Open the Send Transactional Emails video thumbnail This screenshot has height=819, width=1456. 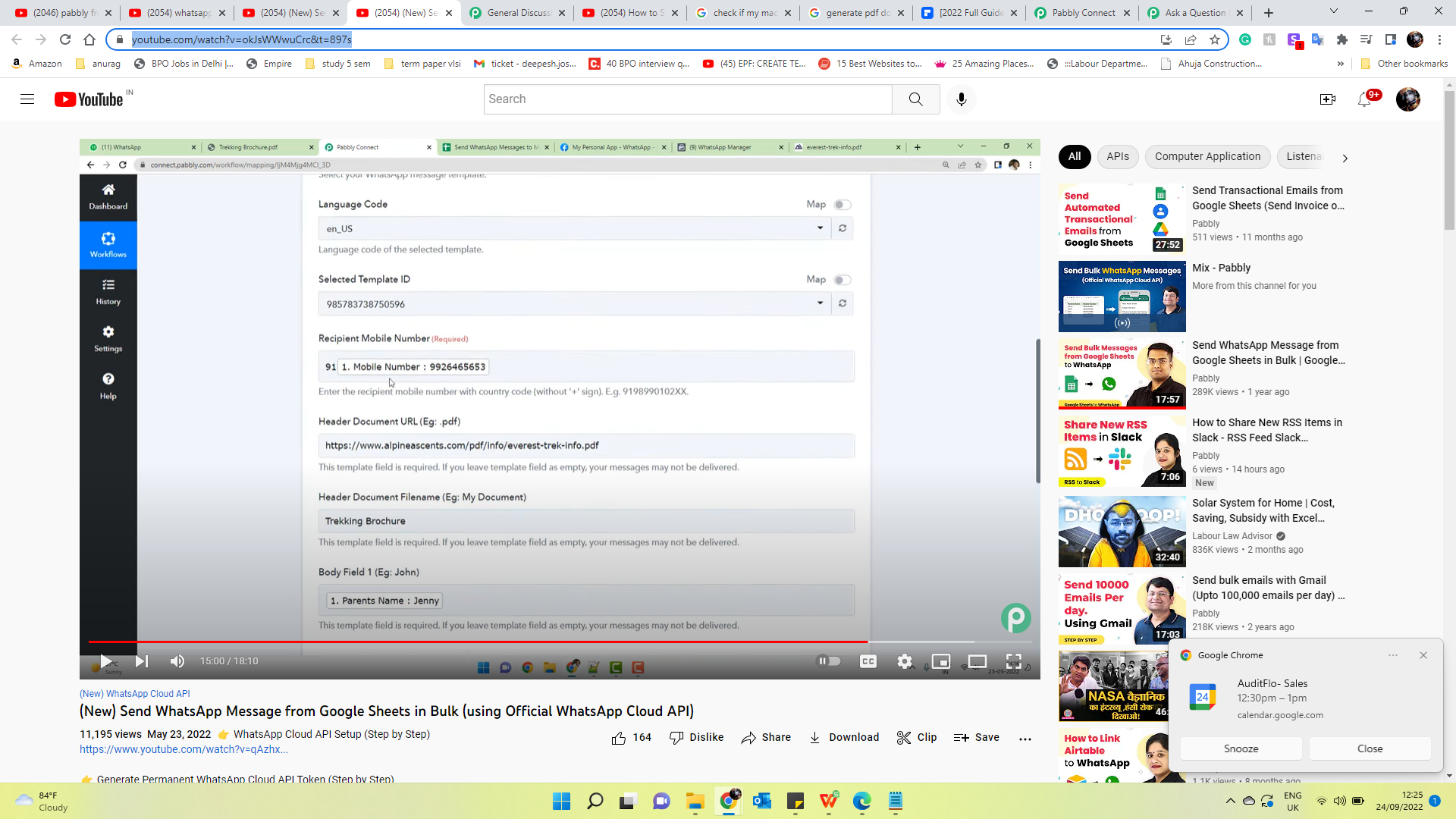pyautogui.click(x=1122, y=218)
